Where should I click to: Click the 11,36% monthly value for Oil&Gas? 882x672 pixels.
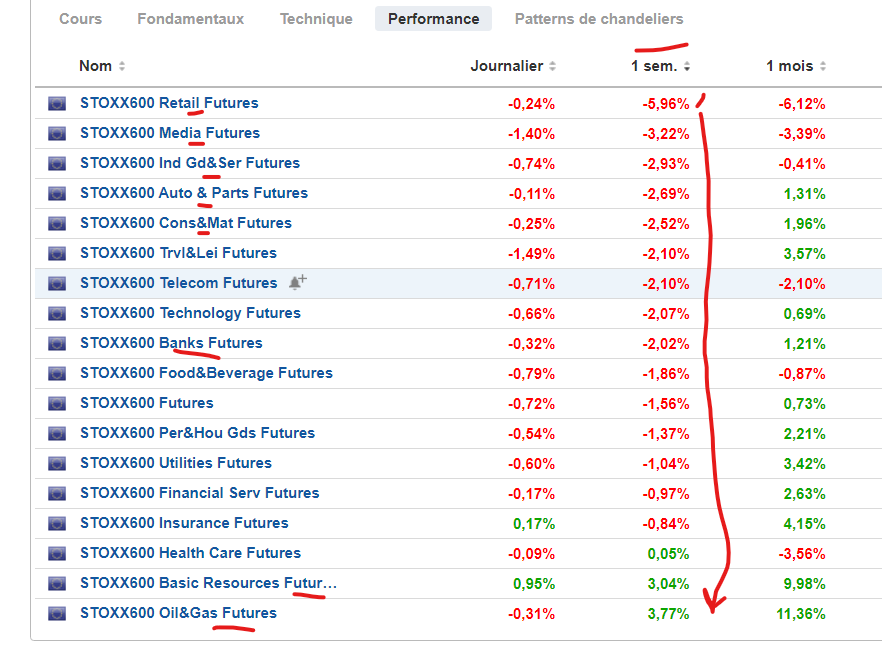[801, 614]
